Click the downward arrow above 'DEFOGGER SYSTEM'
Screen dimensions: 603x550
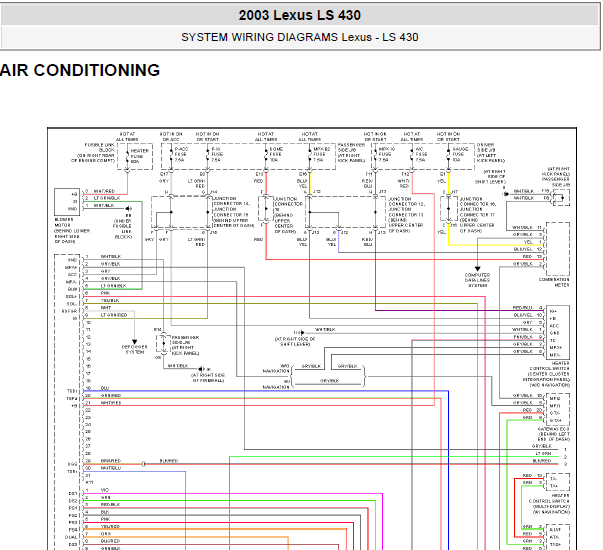pos(135,342)
